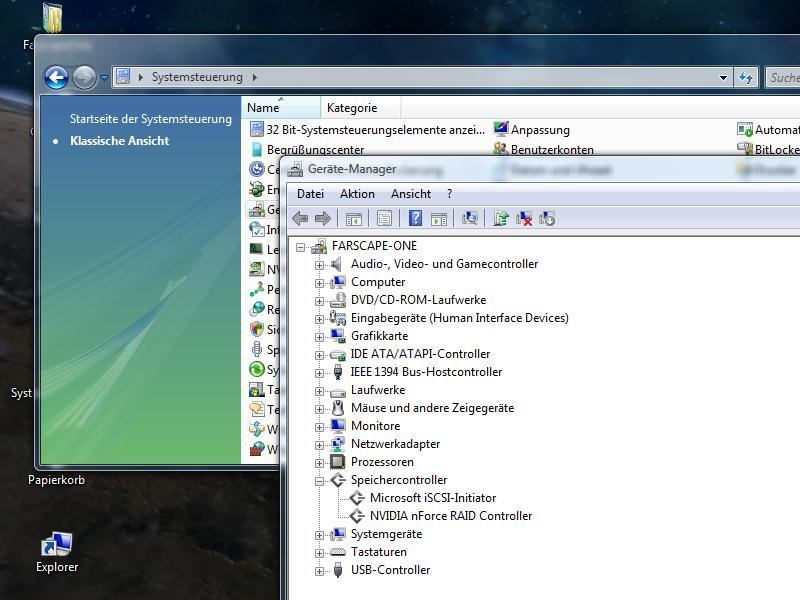Sort by the Kategorie column header
Screen dimensions: 800x600
pos(361,108)
